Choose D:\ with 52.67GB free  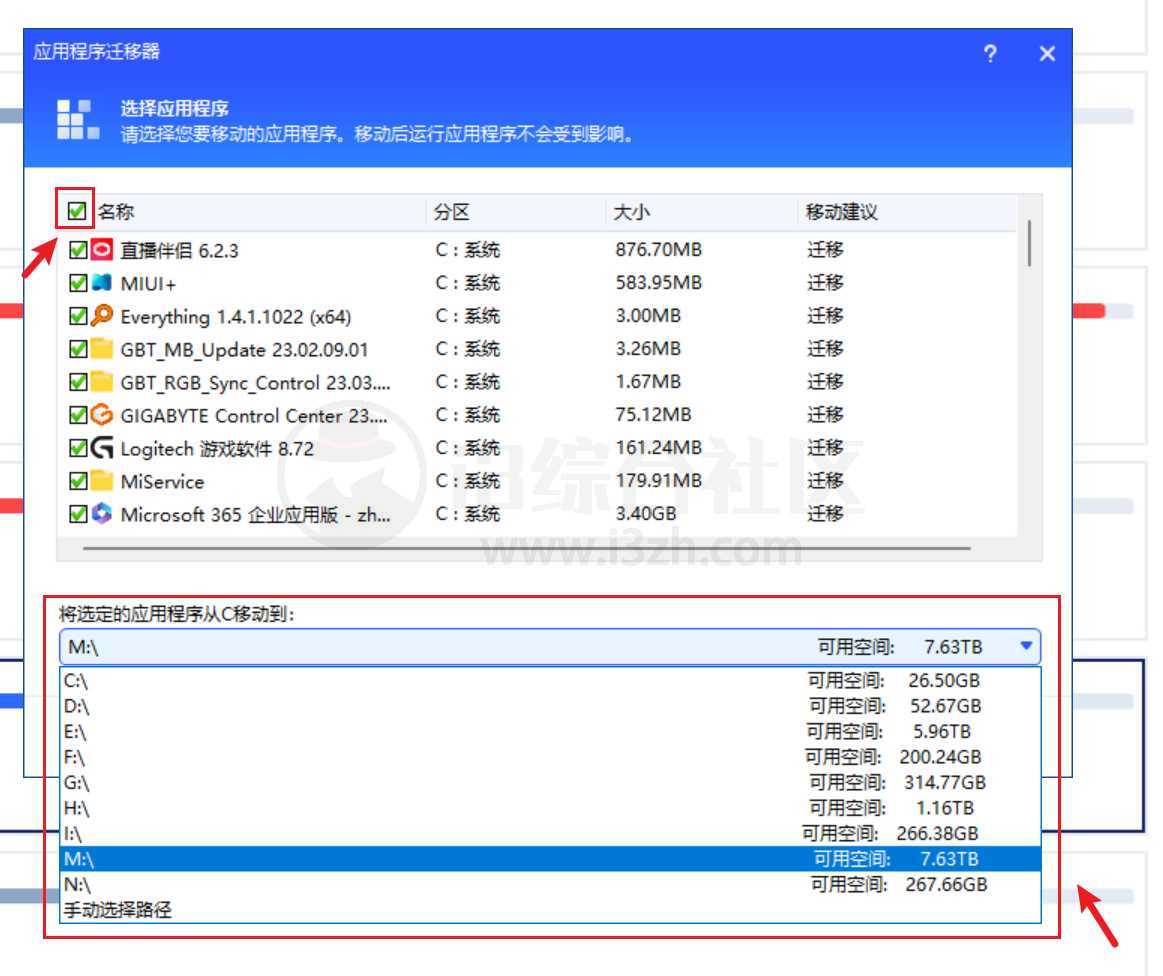[x=550, y=706]
